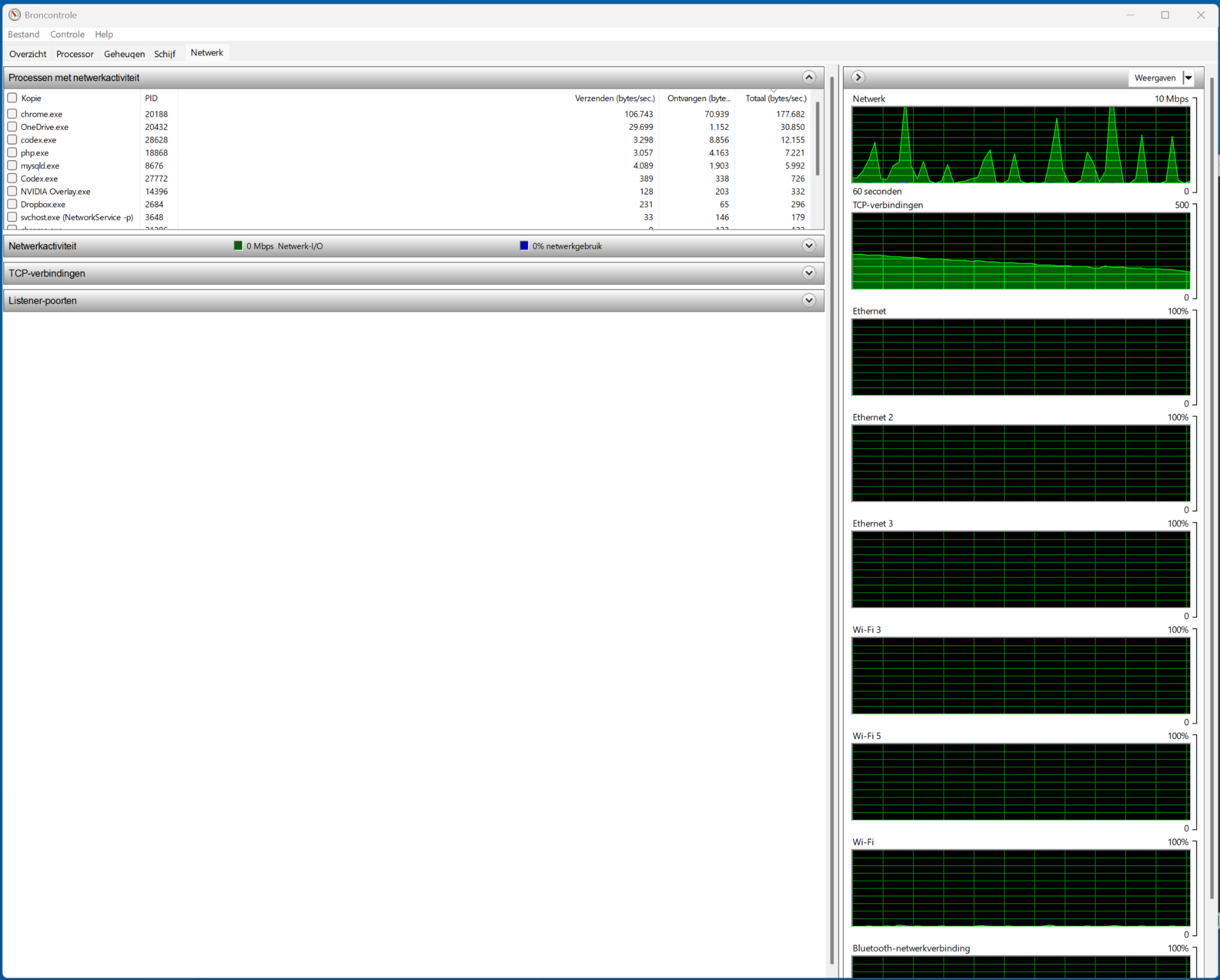Expand the Listener-poorten section
1220x980 pixels.
(x=808, y=301)
